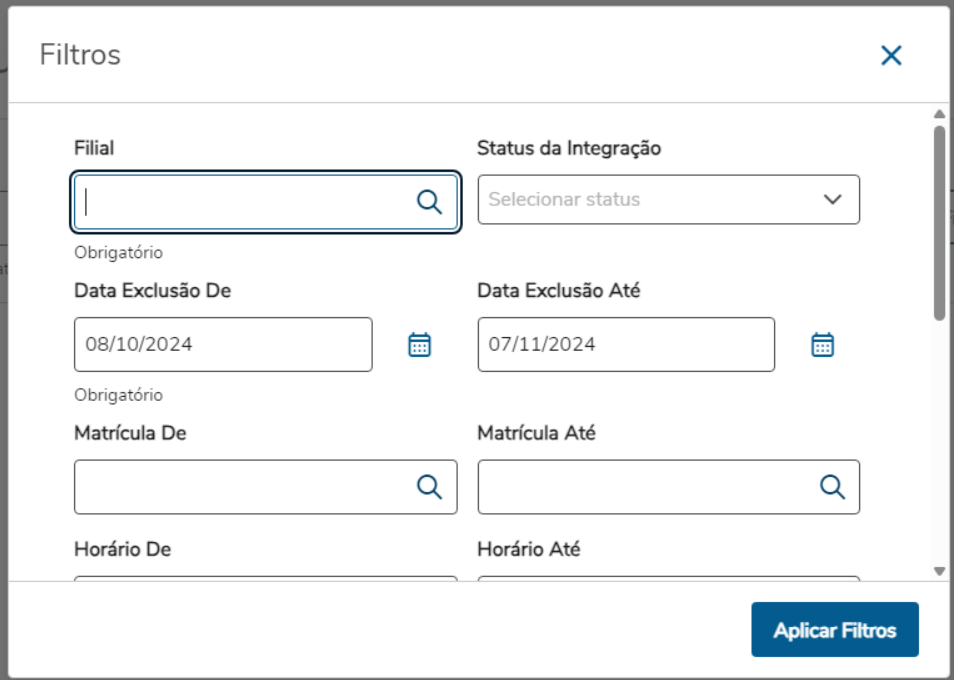Click the Matrícula Até input field
Image resolution: width=954 pixels, height=680 pixels.
click(x=650, y=487)
